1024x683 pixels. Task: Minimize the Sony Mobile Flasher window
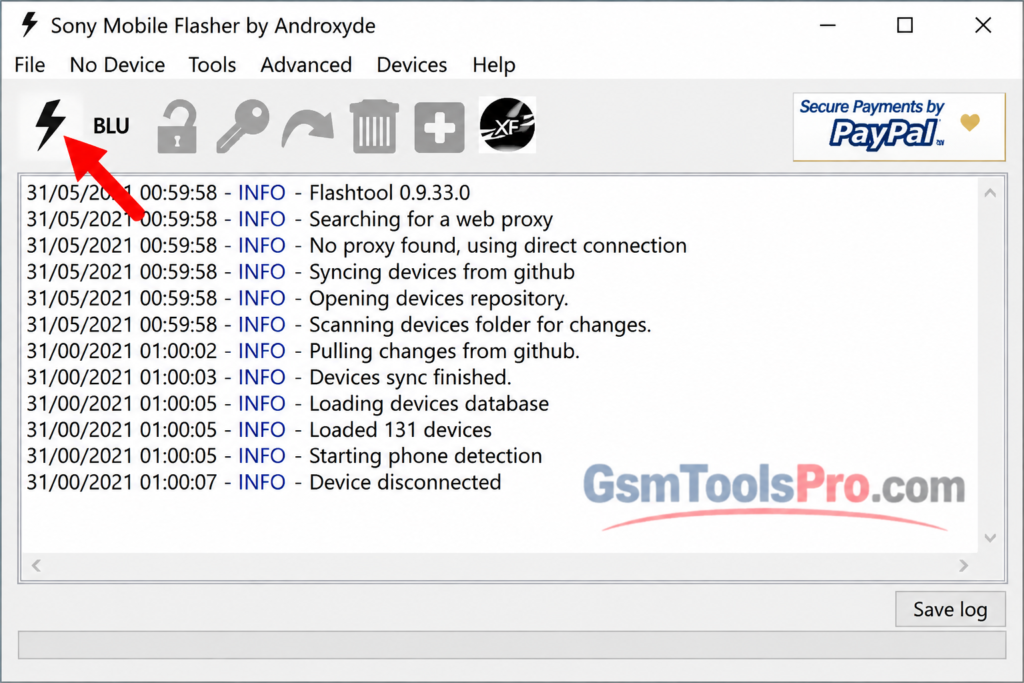827,25
